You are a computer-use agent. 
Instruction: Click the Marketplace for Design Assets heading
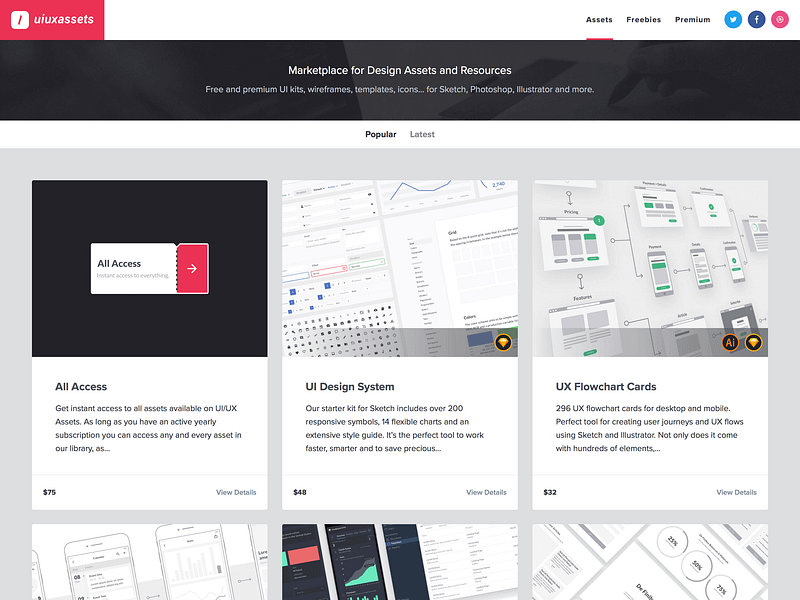(400, 70)
